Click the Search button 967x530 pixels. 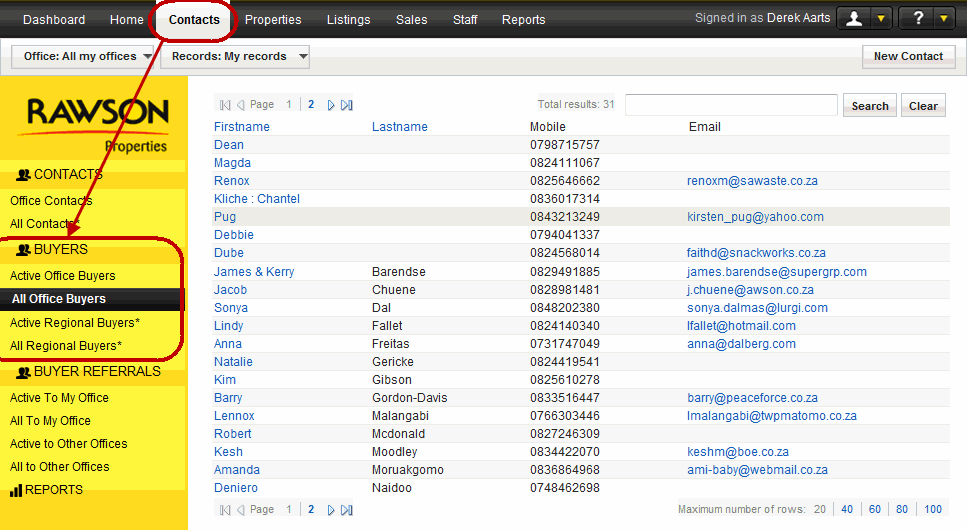869,106
